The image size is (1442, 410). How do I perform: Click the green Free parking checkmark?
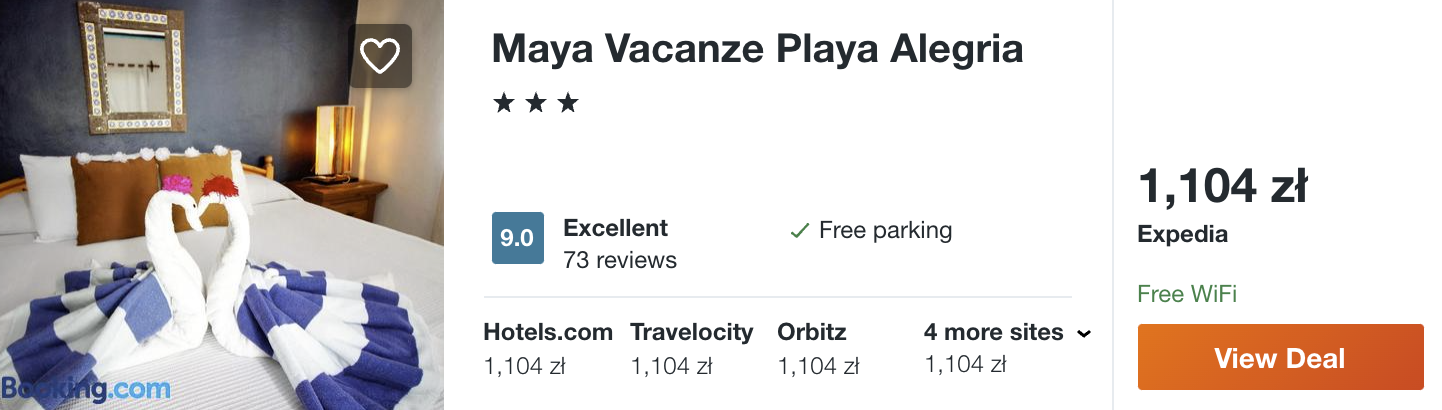point(799,231)
